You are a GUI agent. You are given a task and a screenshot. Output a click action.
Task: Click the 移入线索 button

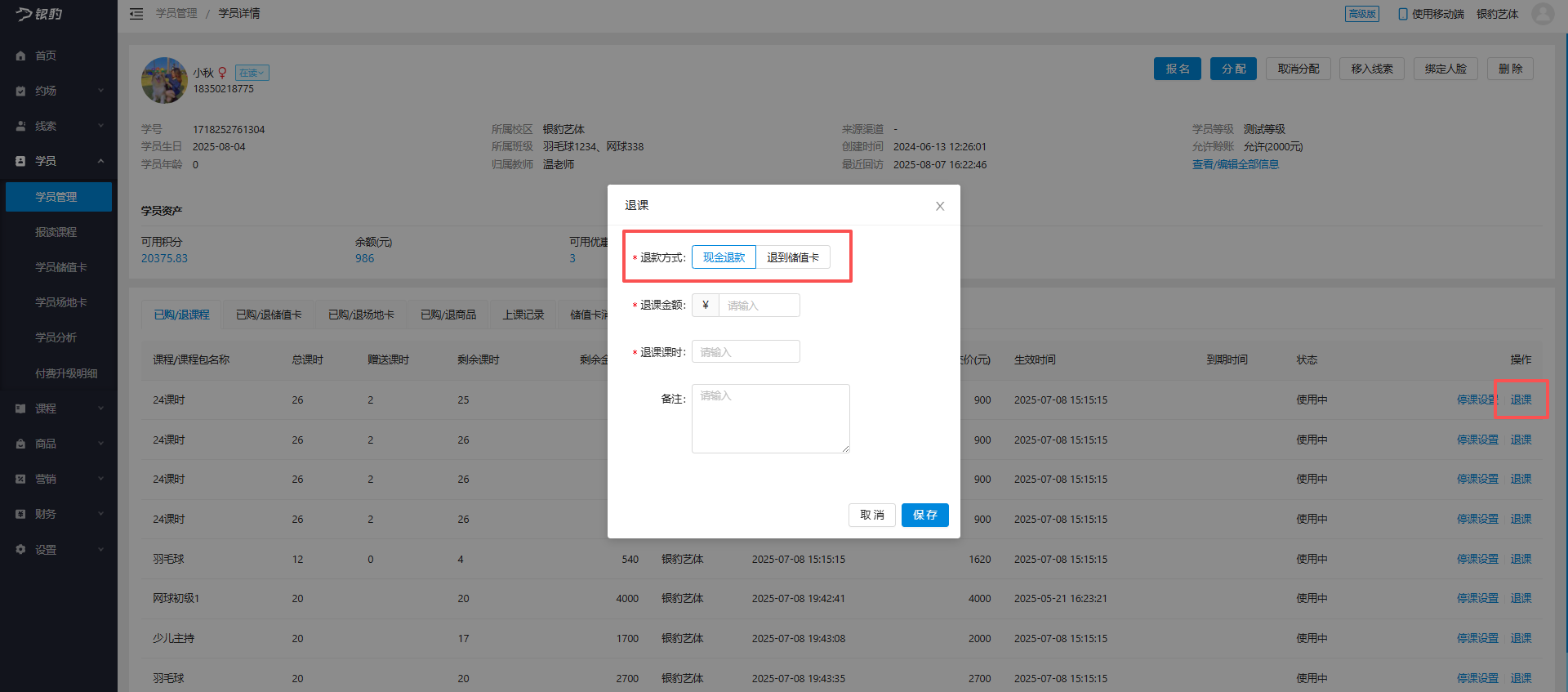pyautogui.click(x=1372, y=69)
